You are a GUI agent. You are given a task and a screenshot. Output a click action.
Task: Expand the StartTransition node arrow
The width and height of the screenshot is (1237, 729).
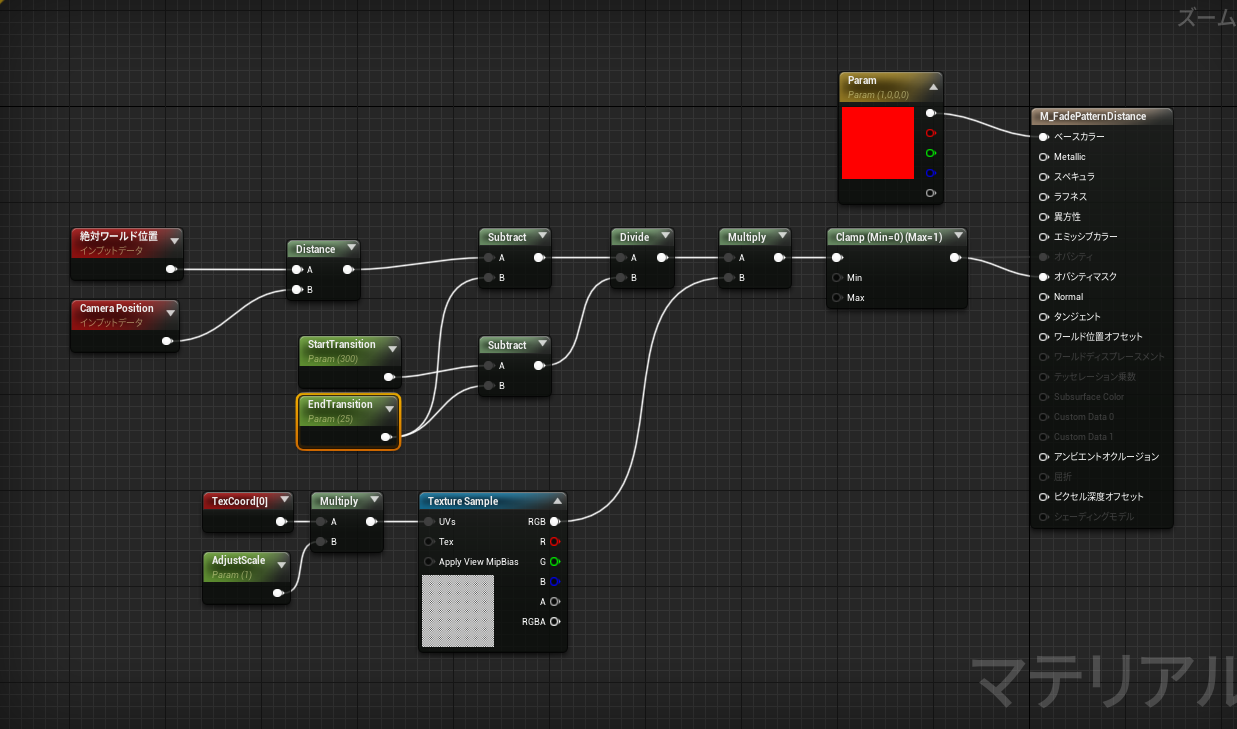click(x=391, y=350)
